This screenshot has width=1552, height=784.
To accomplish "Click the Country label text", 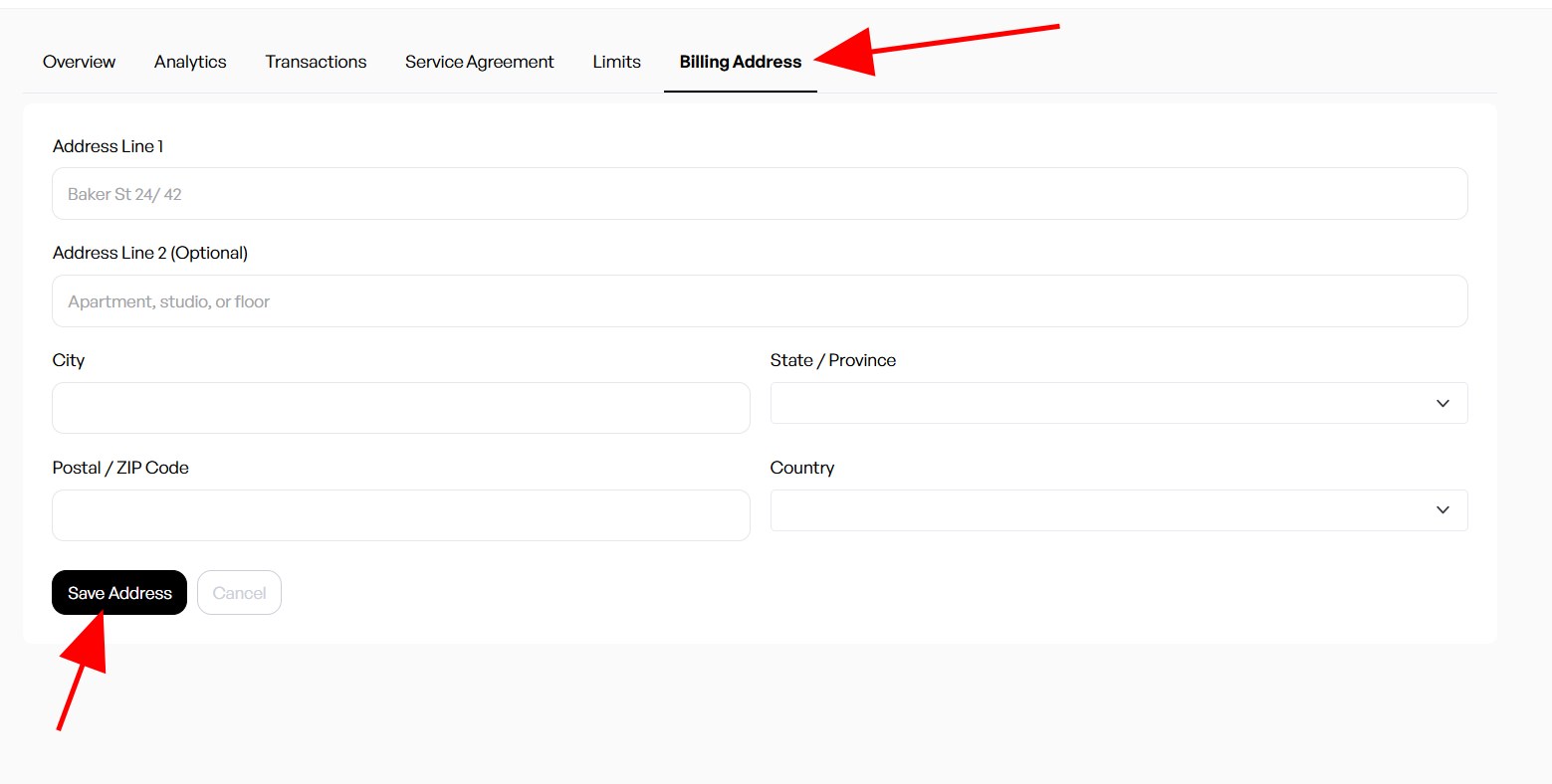I will point(801,468).
